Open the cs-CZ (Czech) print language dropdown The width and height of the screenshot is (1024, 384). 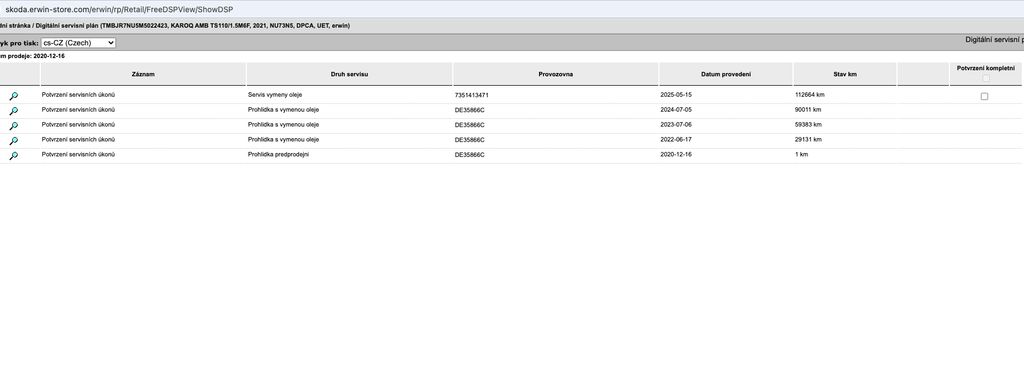click(78, 42)
